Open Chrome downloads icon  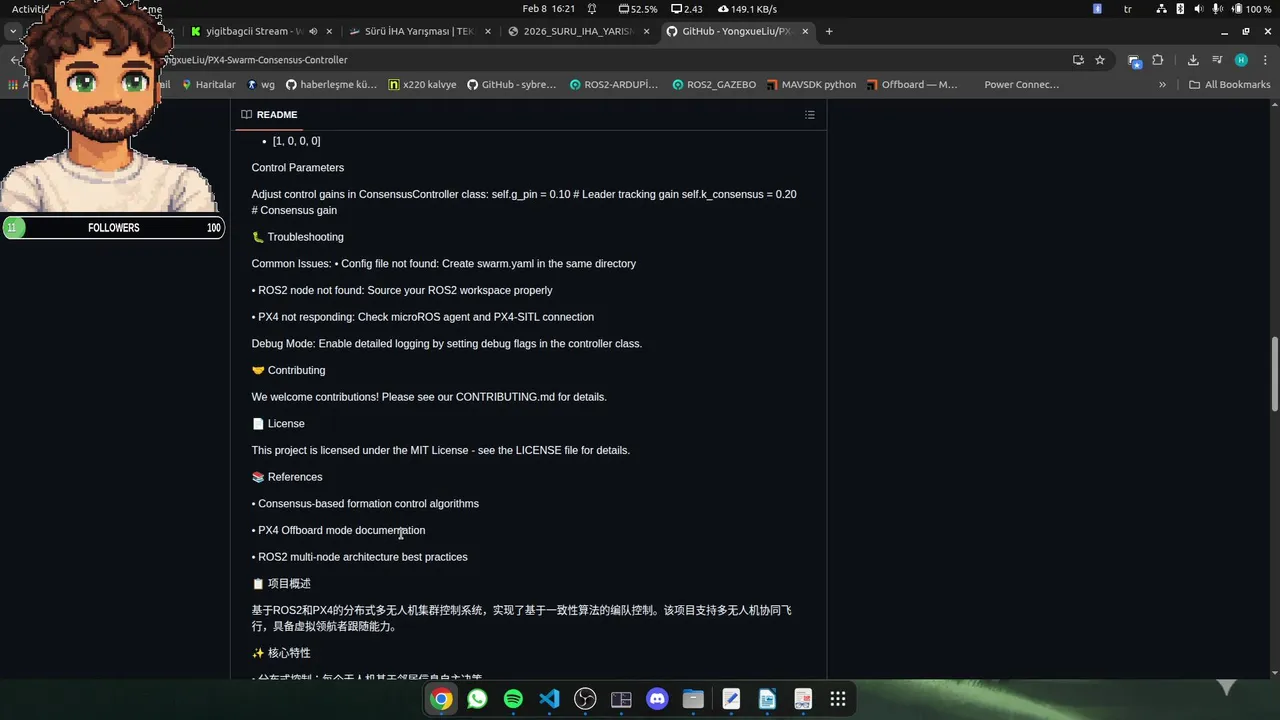1193,60
